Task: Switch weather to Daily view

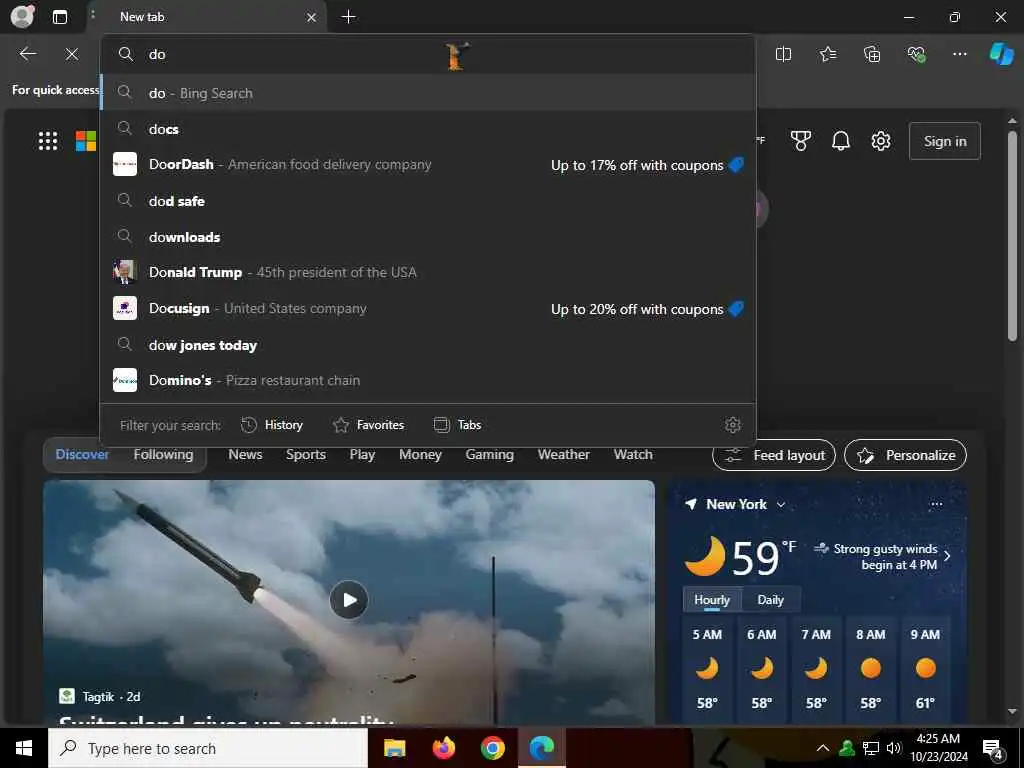Action: click(x=771, y=600)
